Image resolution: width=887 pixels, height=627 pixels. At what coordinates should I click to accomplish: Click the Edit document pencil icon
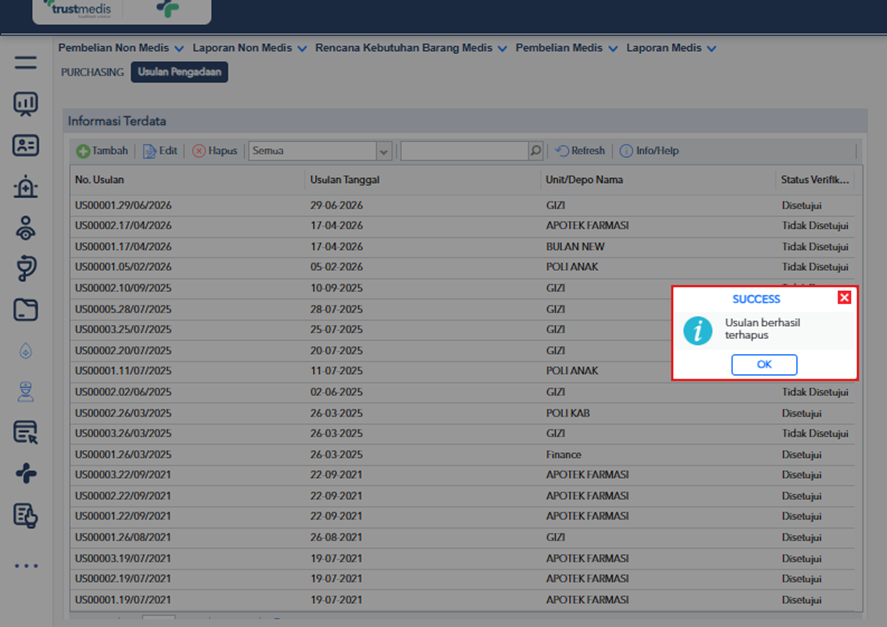[149, 151]
